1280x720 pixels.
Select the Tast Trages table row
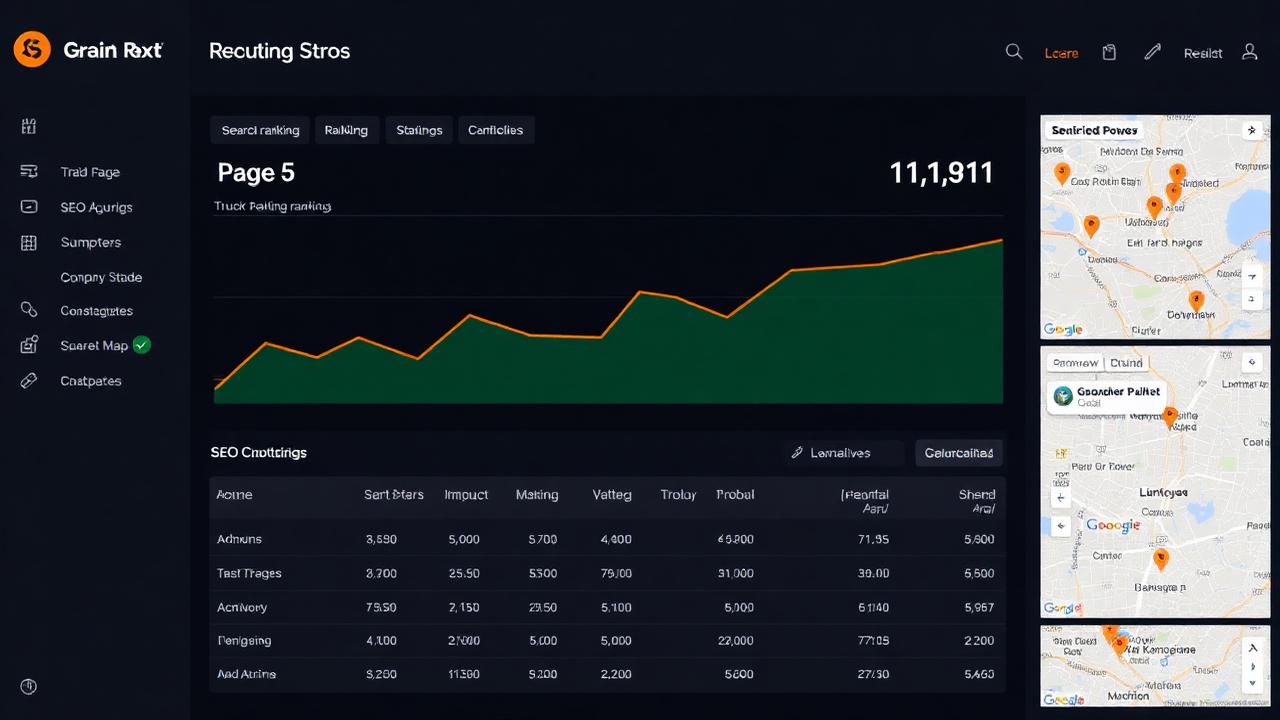(x=608, y=573)
